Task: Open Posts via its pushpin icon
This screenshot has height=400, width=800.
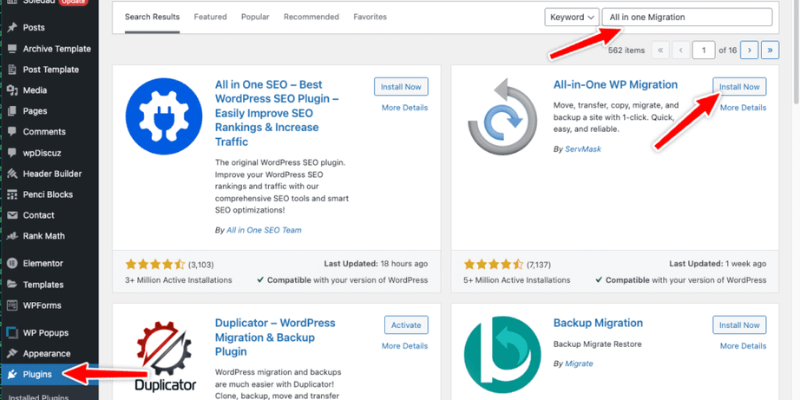Action: pos(13,28)
